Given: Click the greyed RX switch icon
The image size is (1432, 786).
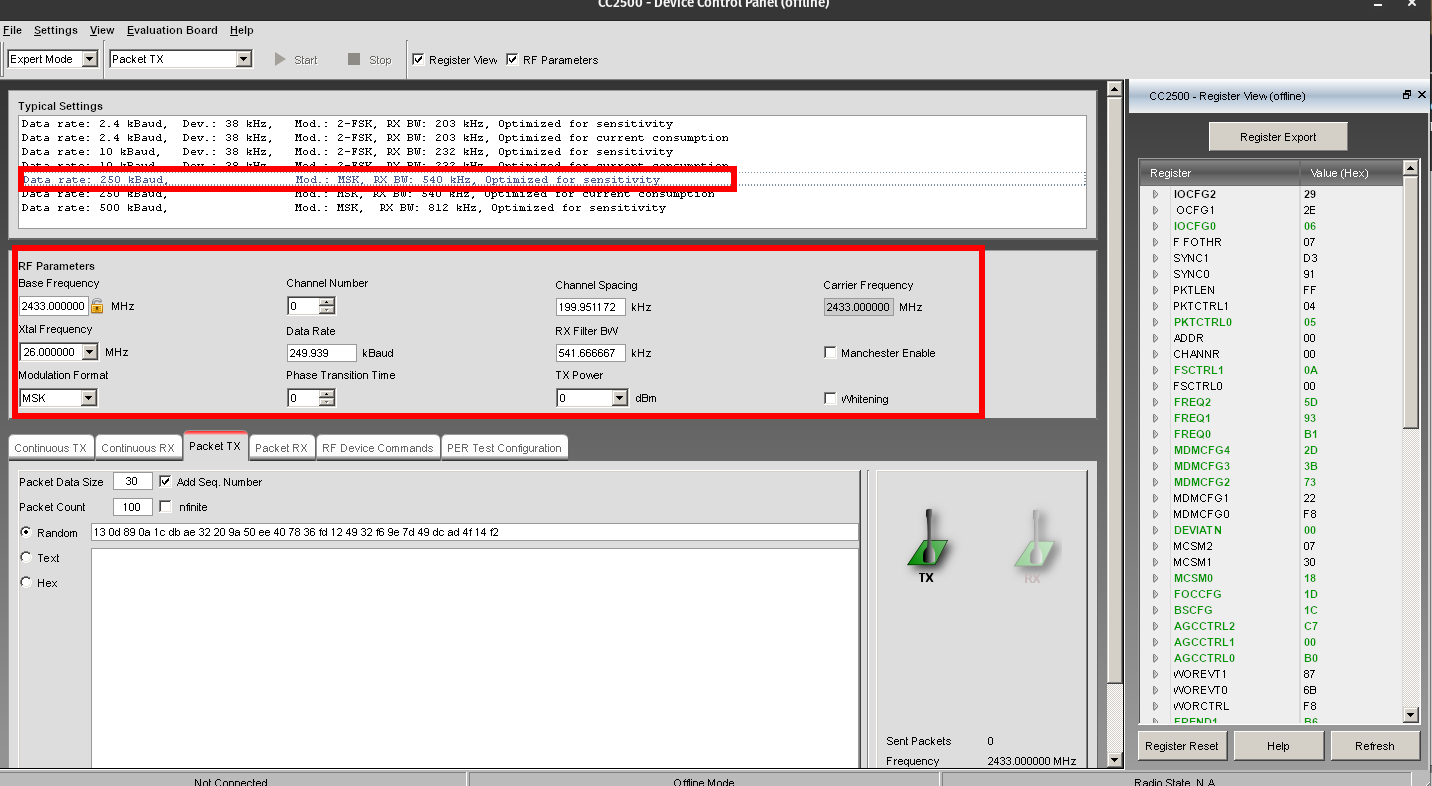Looking at the screenshot, I should tap(1033, 543).
